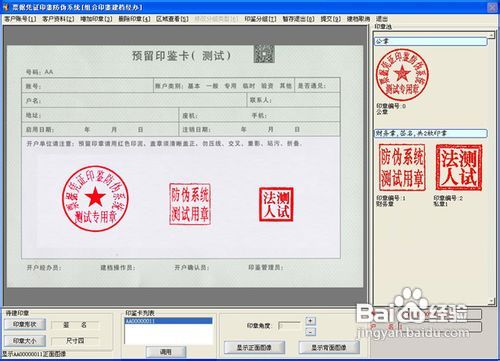Screen dimensions: 500x361
Task: Click 建档取消 in the menu bar
Action: pos(358,19)
